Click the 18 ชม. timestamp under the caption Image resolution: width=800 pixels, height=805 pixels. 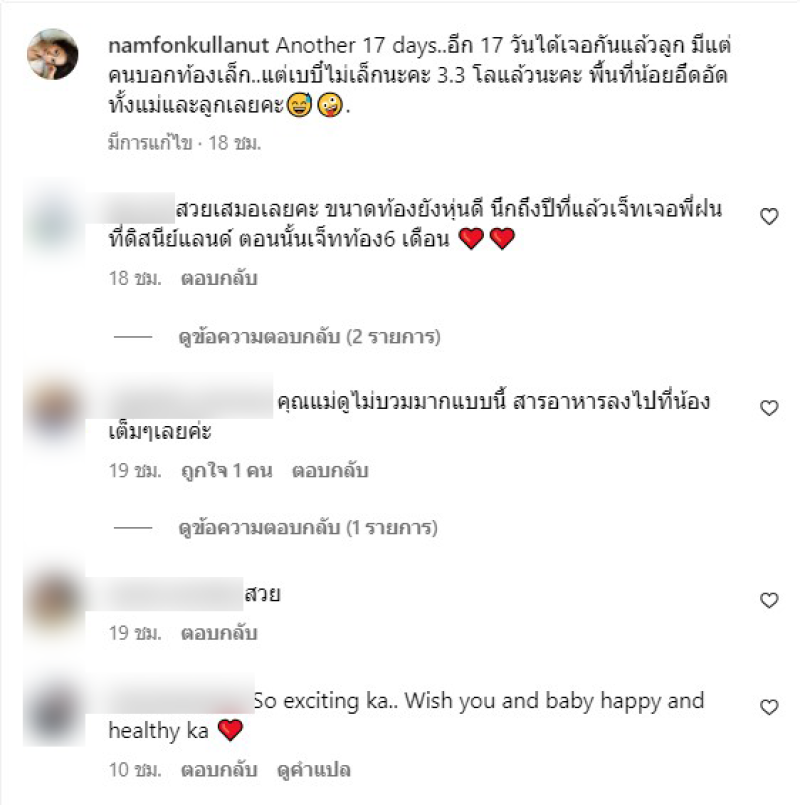234,143
